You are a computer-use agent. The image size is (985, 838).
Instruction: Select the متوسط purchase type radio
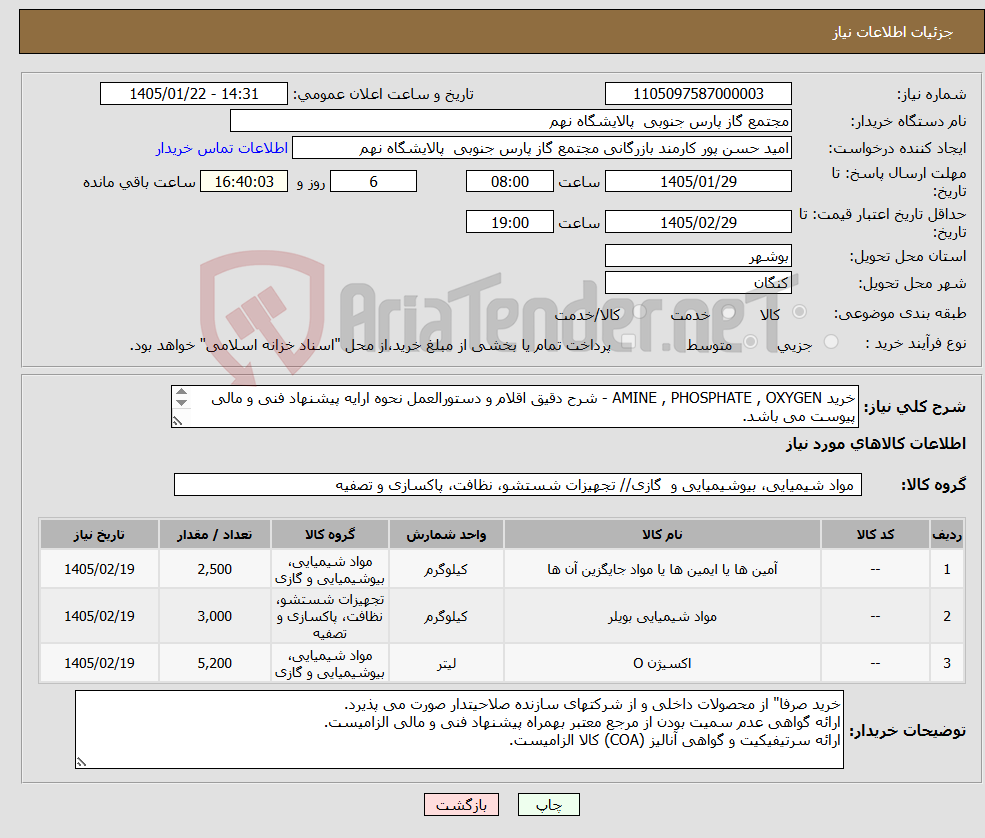tap(750, 342)
